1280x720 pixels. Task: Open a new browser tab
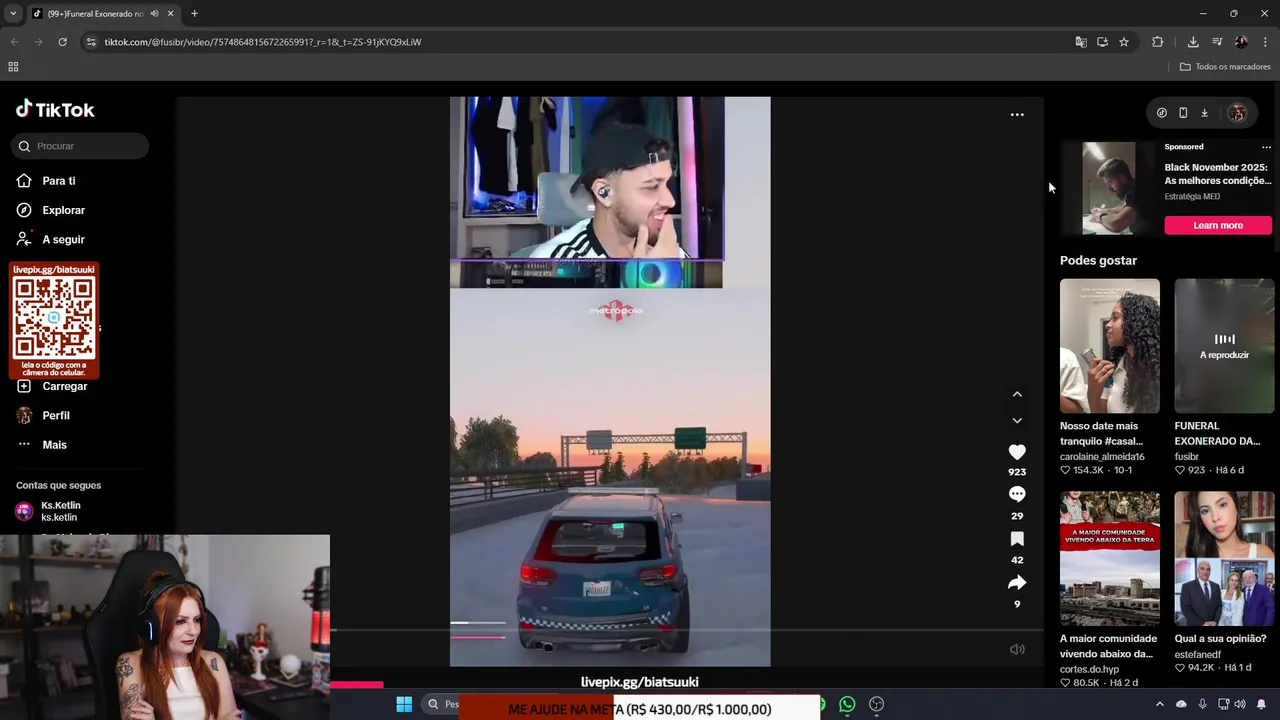(x=194, y=14)
